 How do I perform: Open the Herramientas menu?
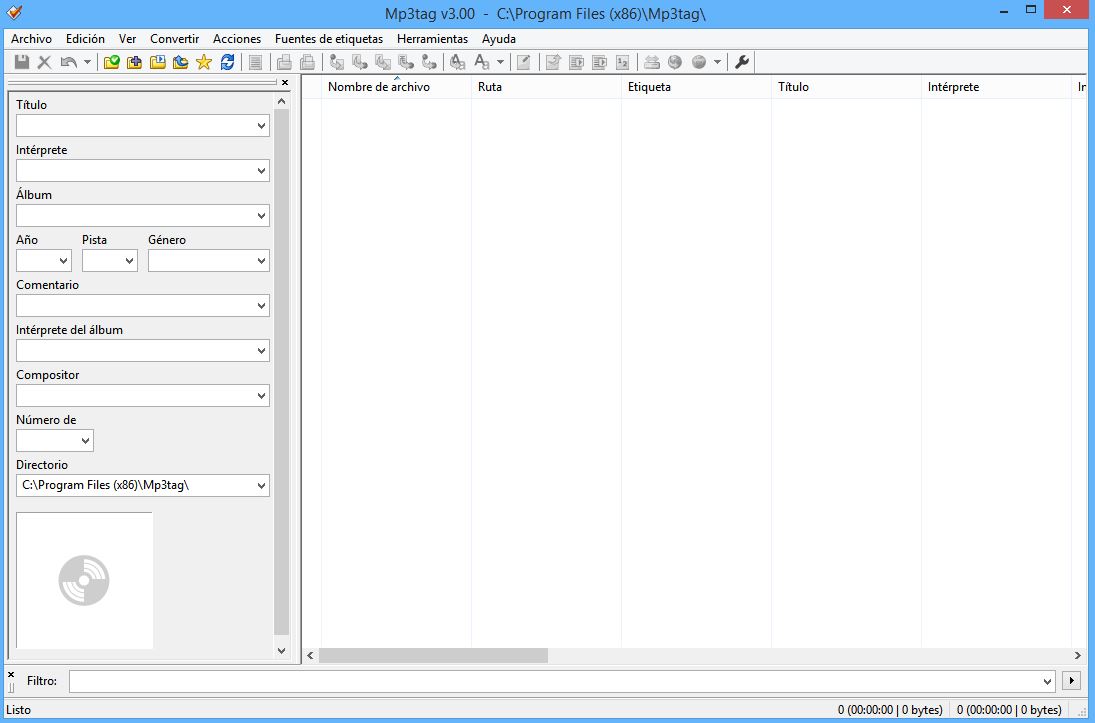click(x=432, y=39)
